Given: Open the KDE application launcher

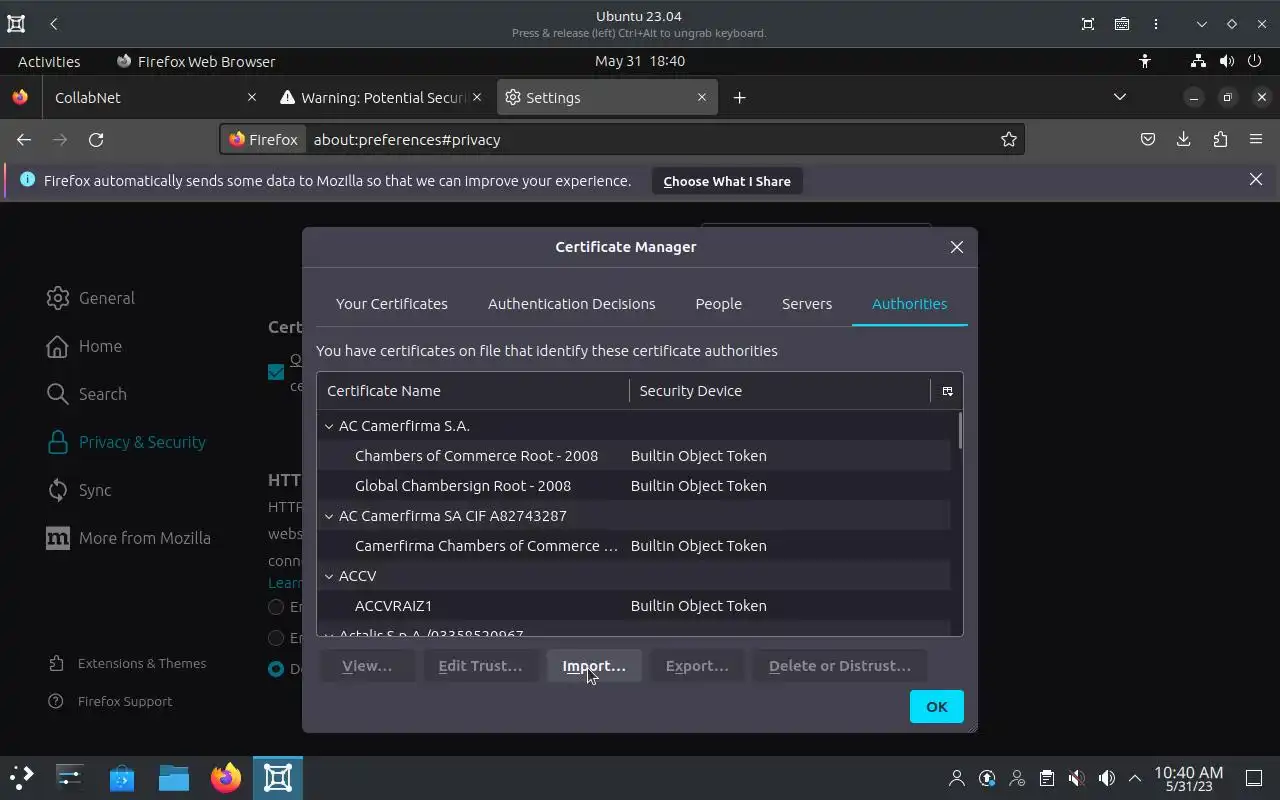Looking at the screenshot, I should [21, 777].
